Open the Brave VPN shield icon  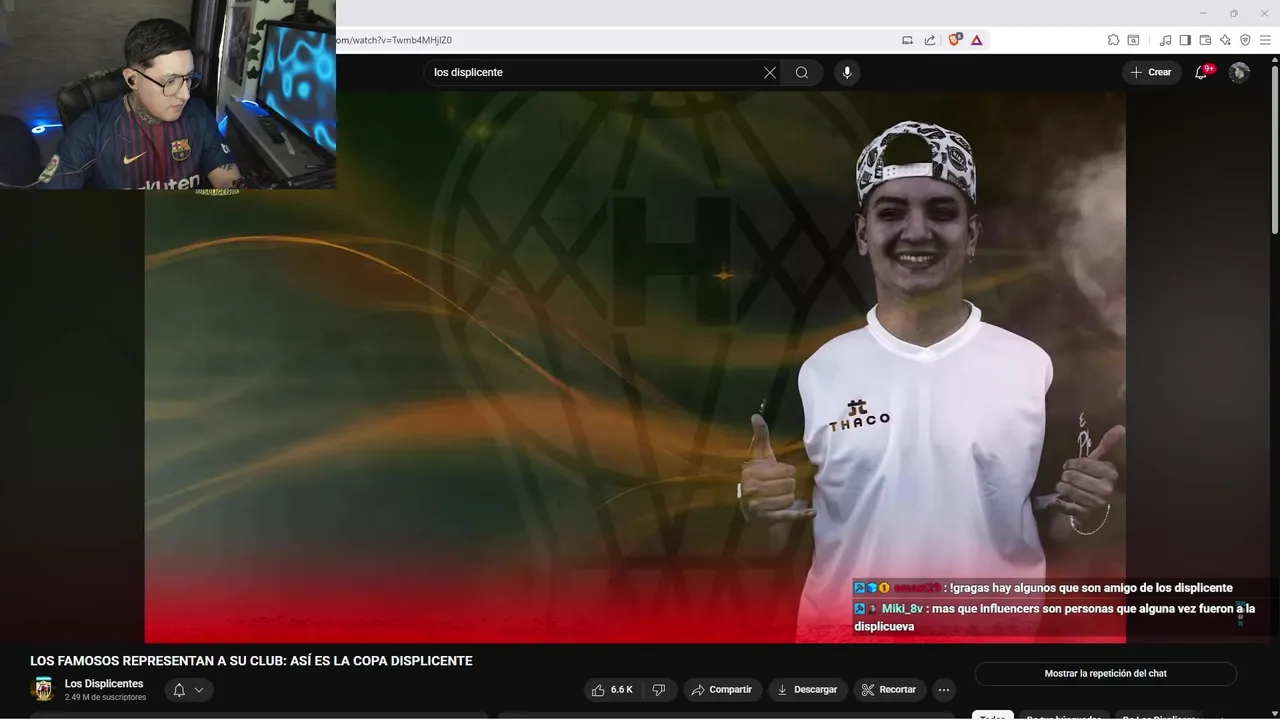click(x=1245, y=40)
